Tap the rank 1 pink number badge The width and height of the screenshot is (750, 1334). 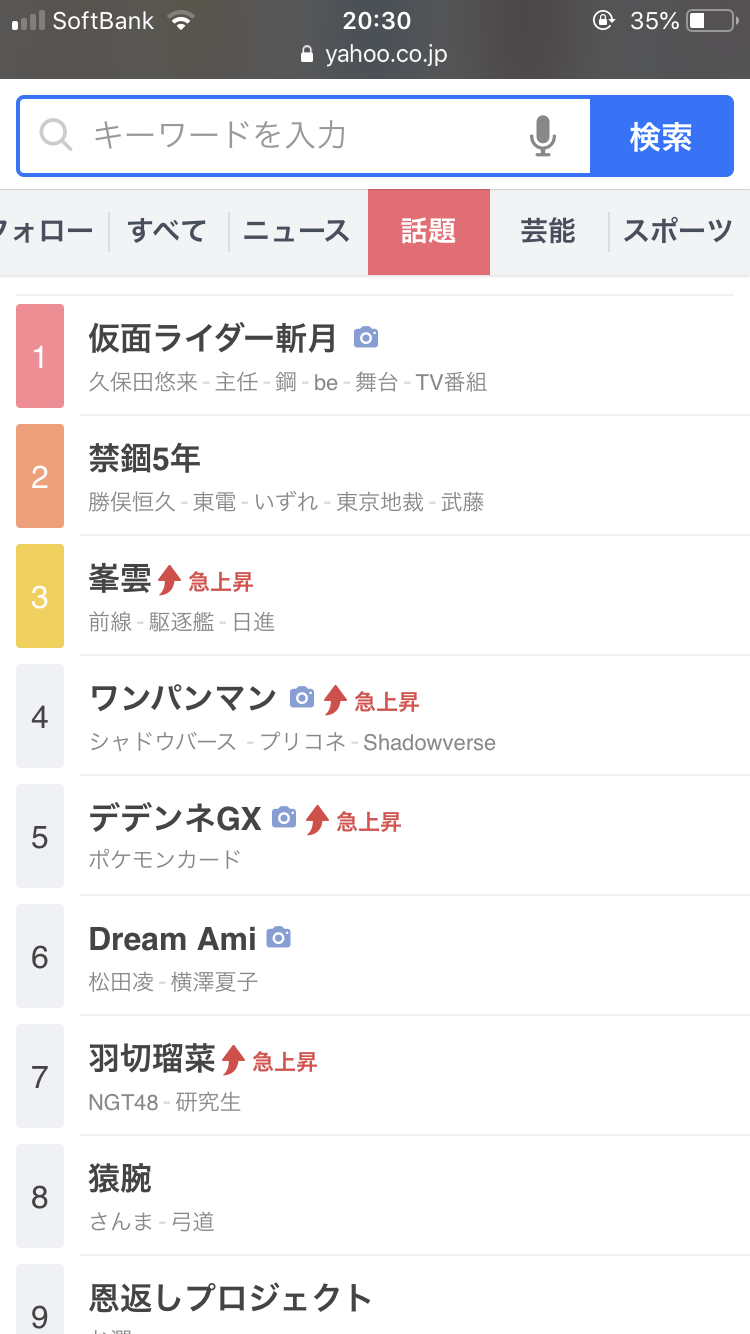click(x=40, y=356)
